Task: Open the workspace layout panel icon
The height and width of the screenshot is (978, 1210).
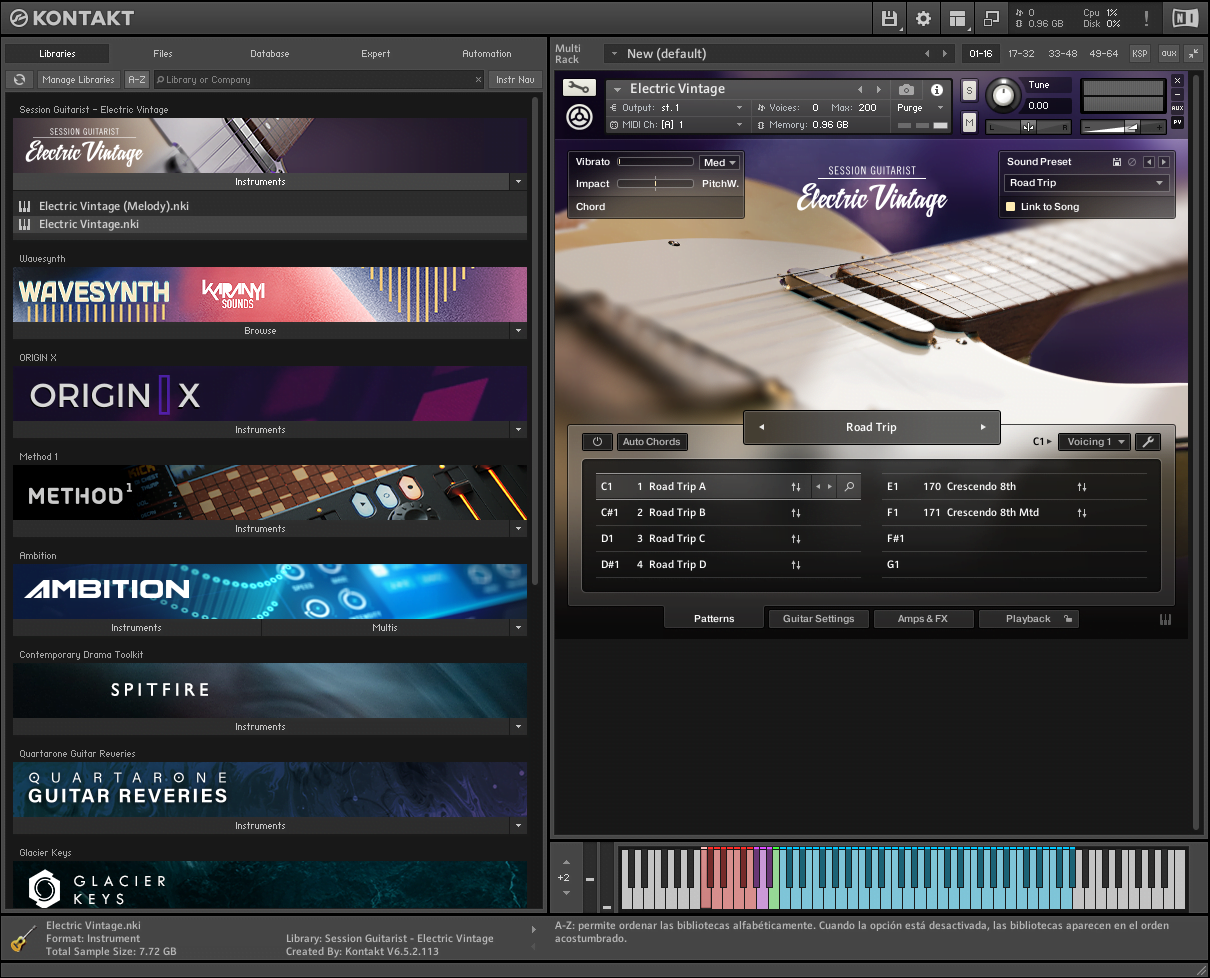Action: click(x=957, y=18)
